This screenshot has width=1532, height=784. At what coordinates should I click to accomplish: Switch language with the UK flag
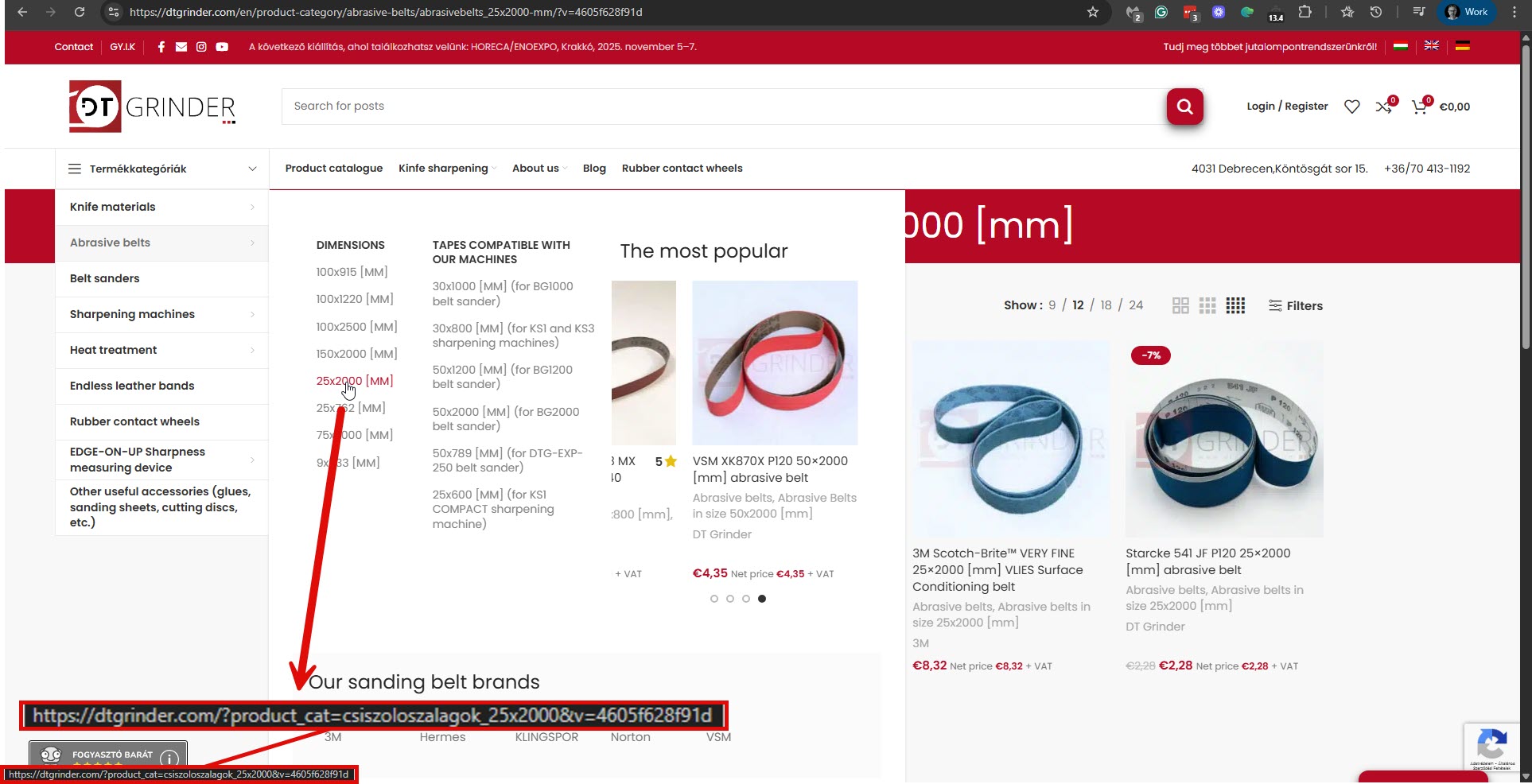pos(1431,46)
